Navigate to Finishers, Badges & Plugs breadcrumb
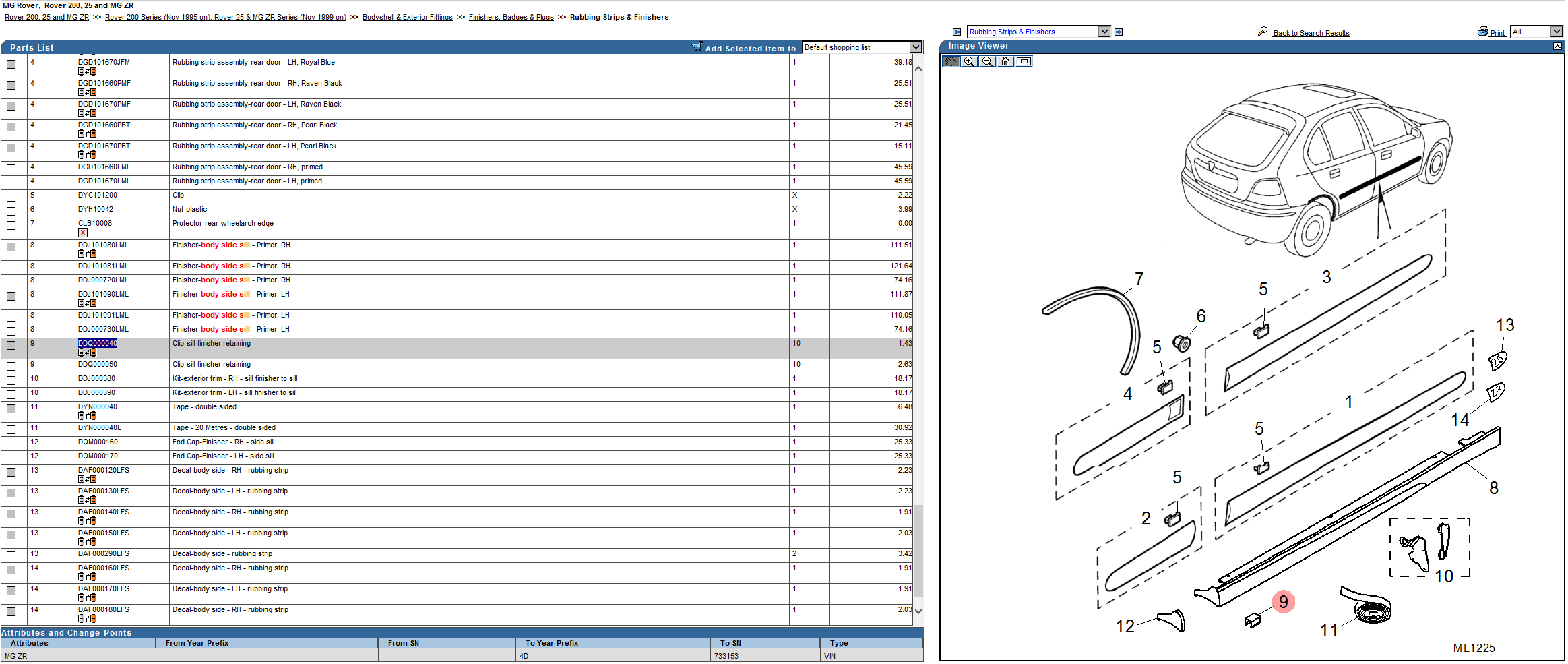The image size is (1568, 664). pyautogui.click(x=511, y=17)
